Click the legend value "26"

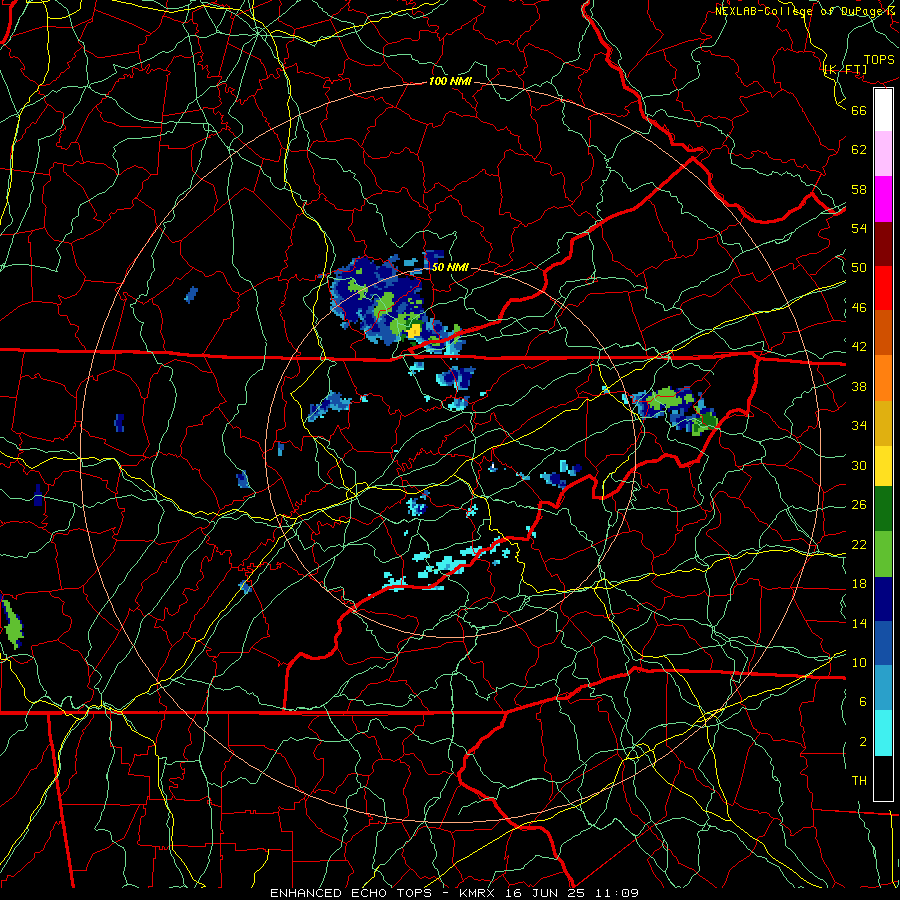(859, 505)
